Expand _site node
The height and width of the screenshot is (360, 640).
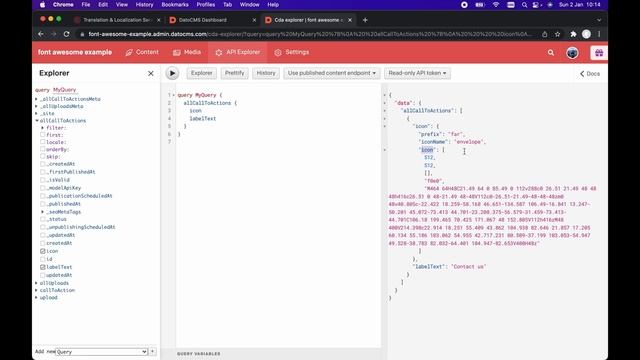click(36, 113)
